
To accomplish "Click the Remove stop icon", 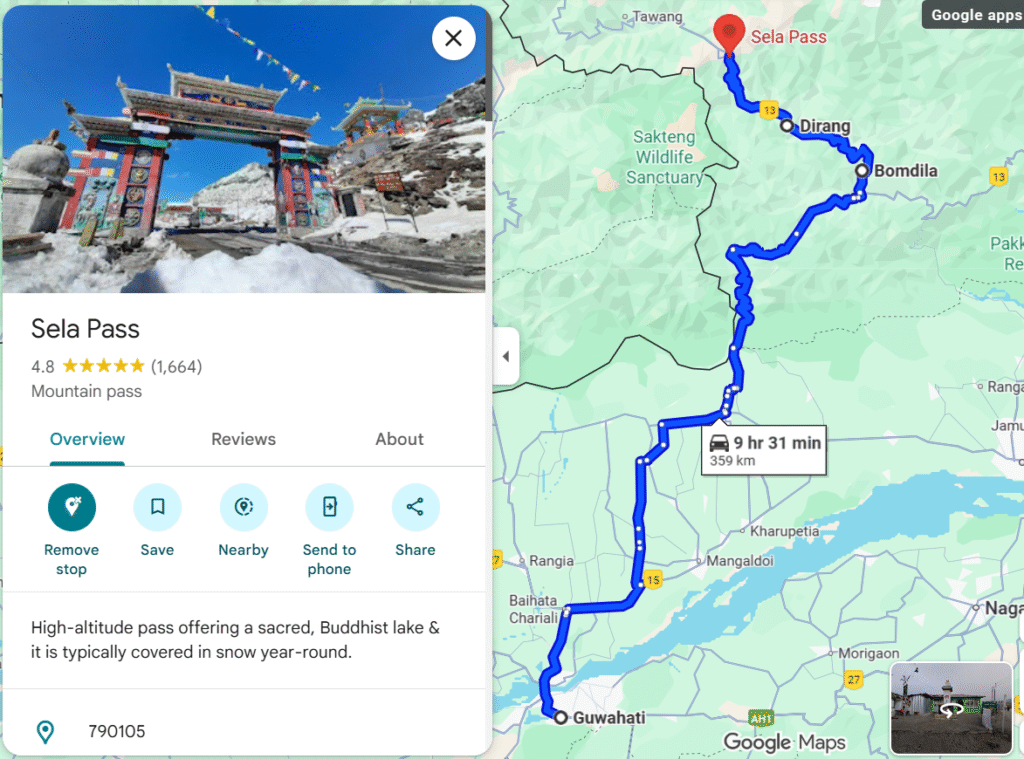I will click(x=72, y=507).
